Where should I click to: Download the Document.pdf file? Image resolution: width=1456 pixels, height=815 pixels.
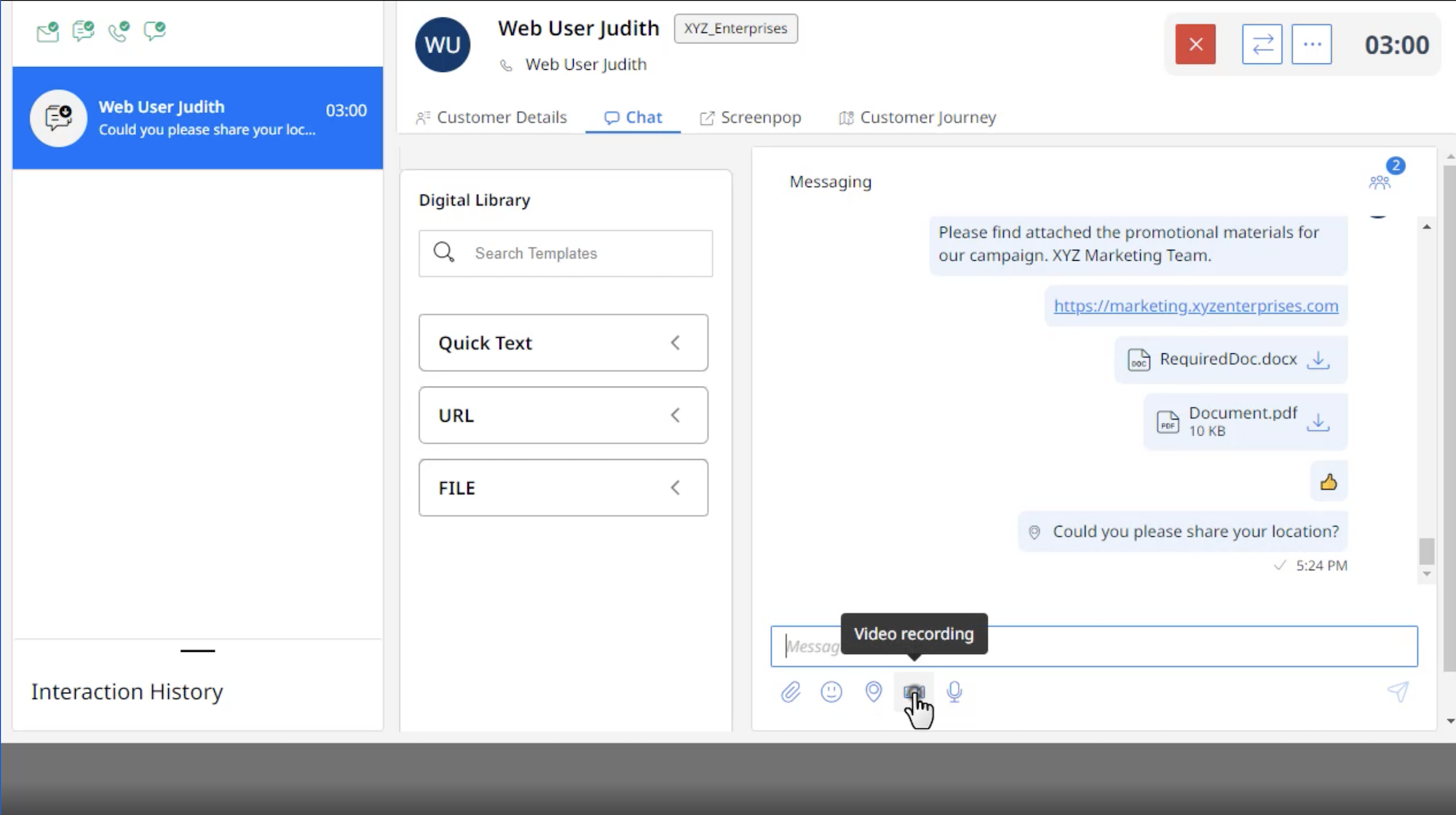1320,420
